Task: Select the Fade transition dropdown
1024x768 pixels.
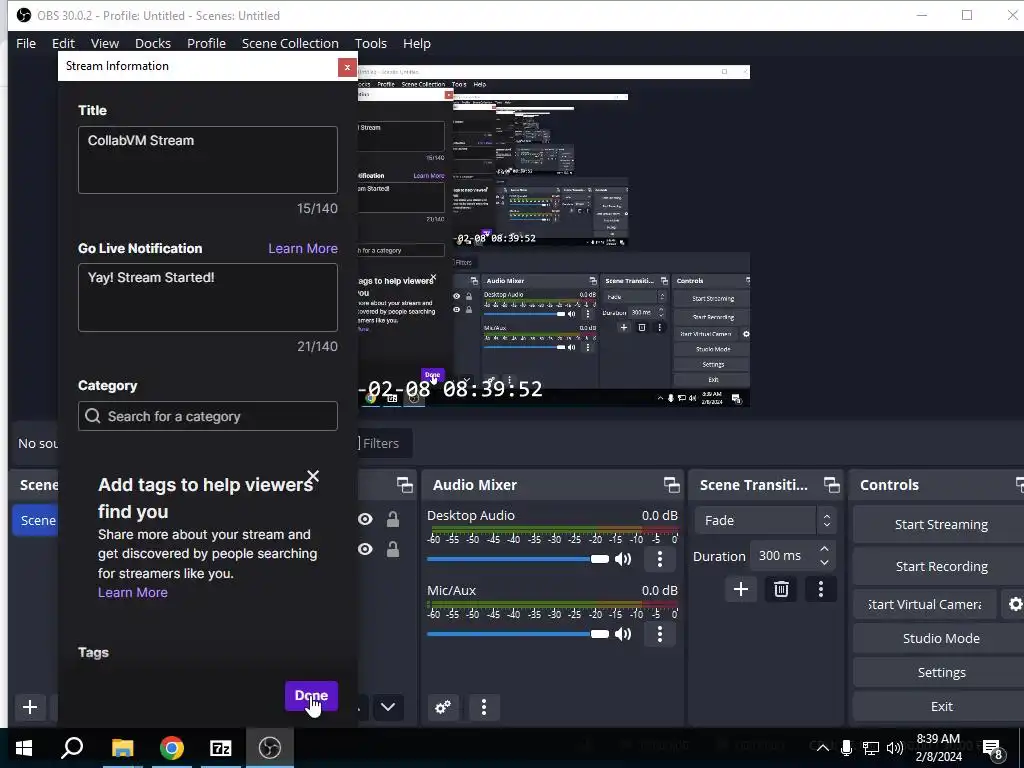Action: 765,520
